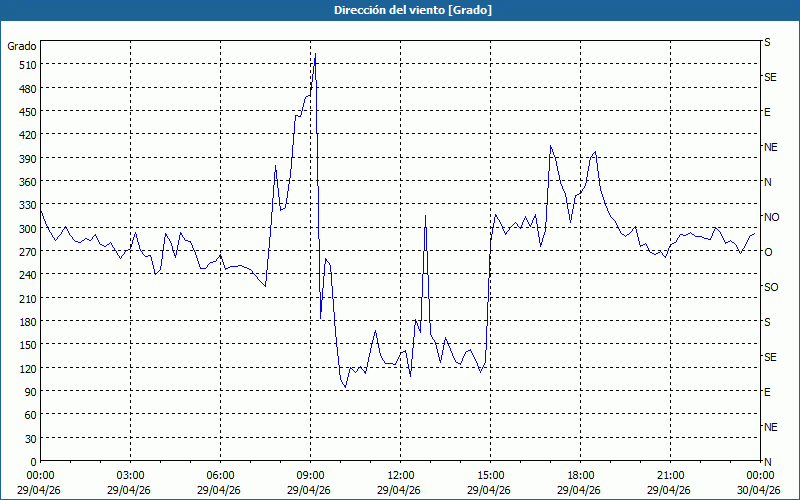Click the 09:00 time label

pos(310,475)
